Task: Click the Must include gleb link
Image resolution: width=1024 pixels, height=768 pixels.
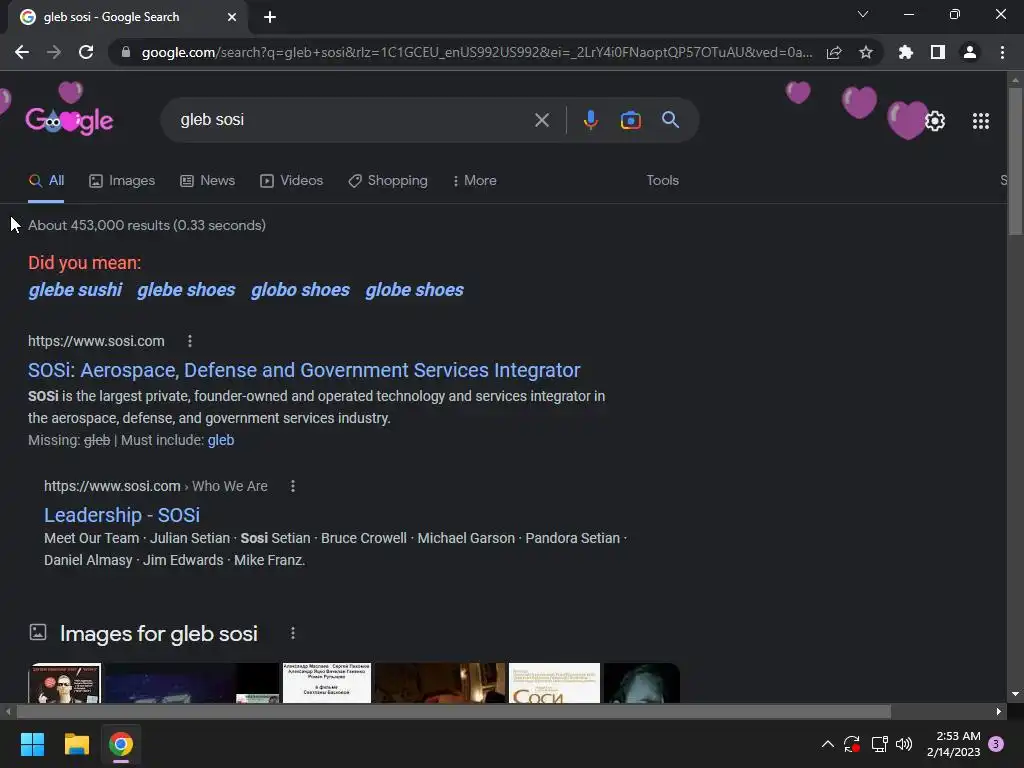Action: click(221, 440)
